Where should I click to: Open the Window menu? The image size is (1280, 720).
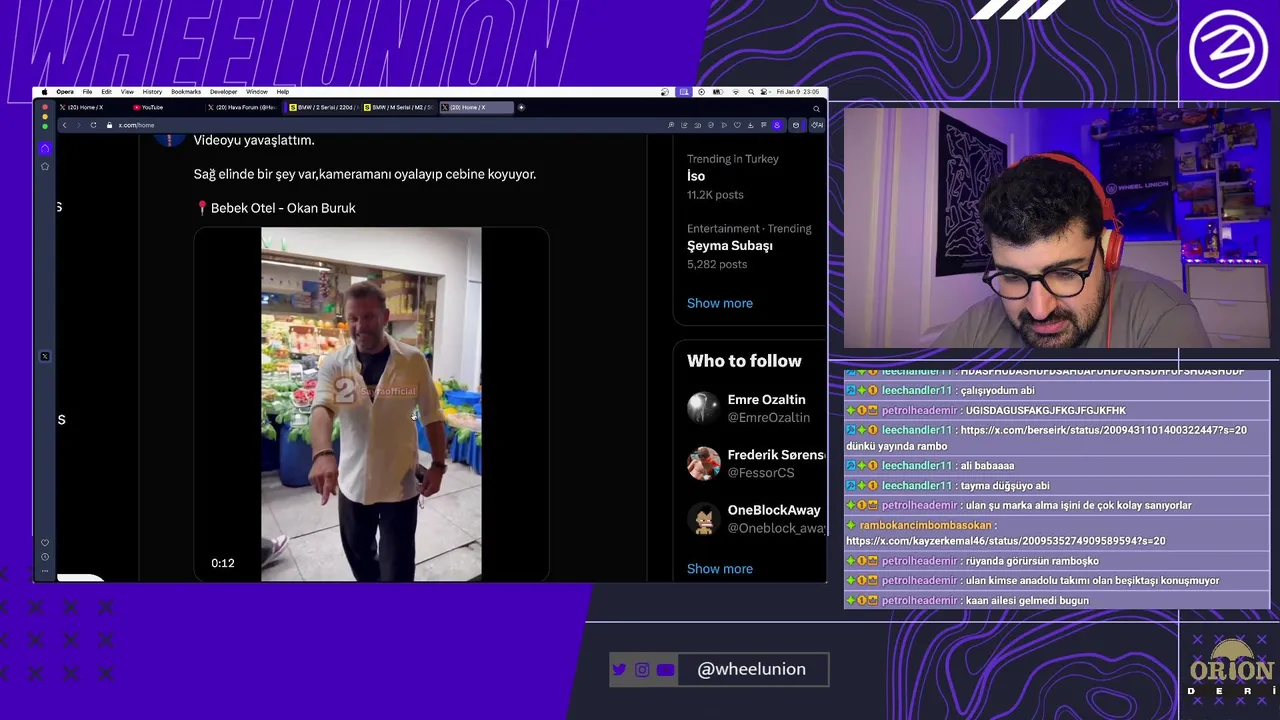257,92
